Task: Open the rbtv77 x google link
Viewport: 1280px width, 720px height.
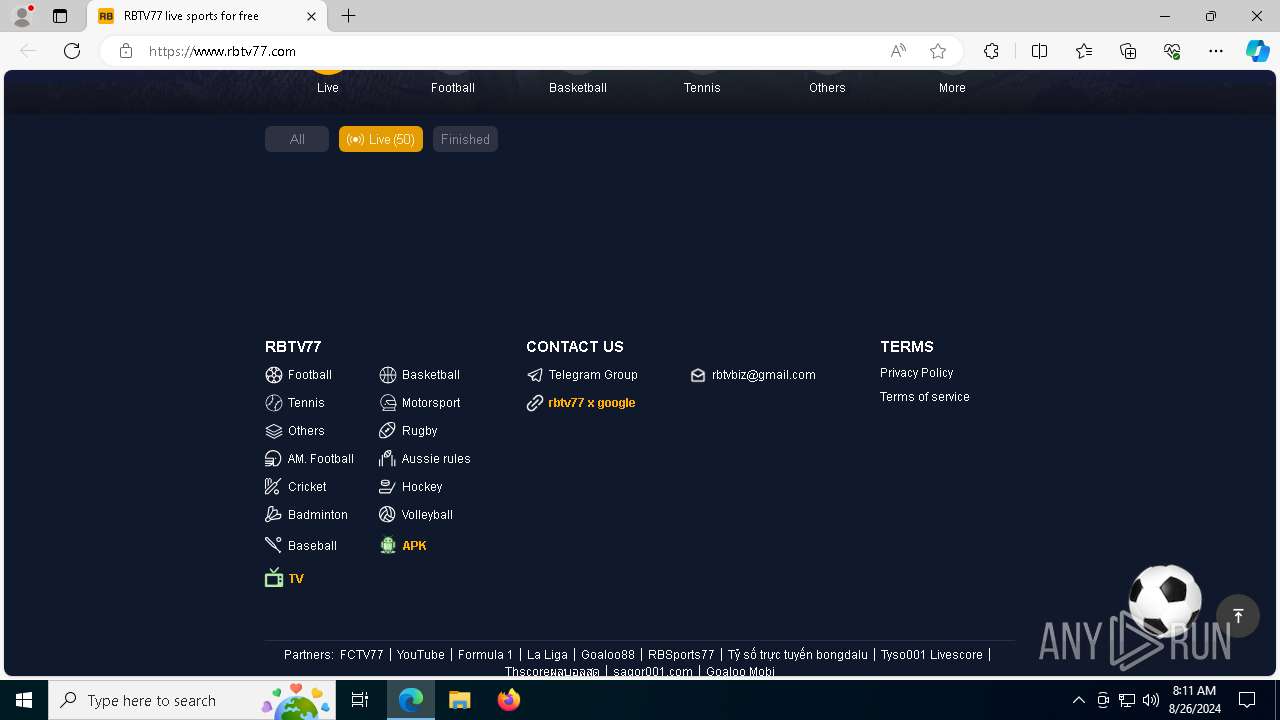Action: pos(592,403)
